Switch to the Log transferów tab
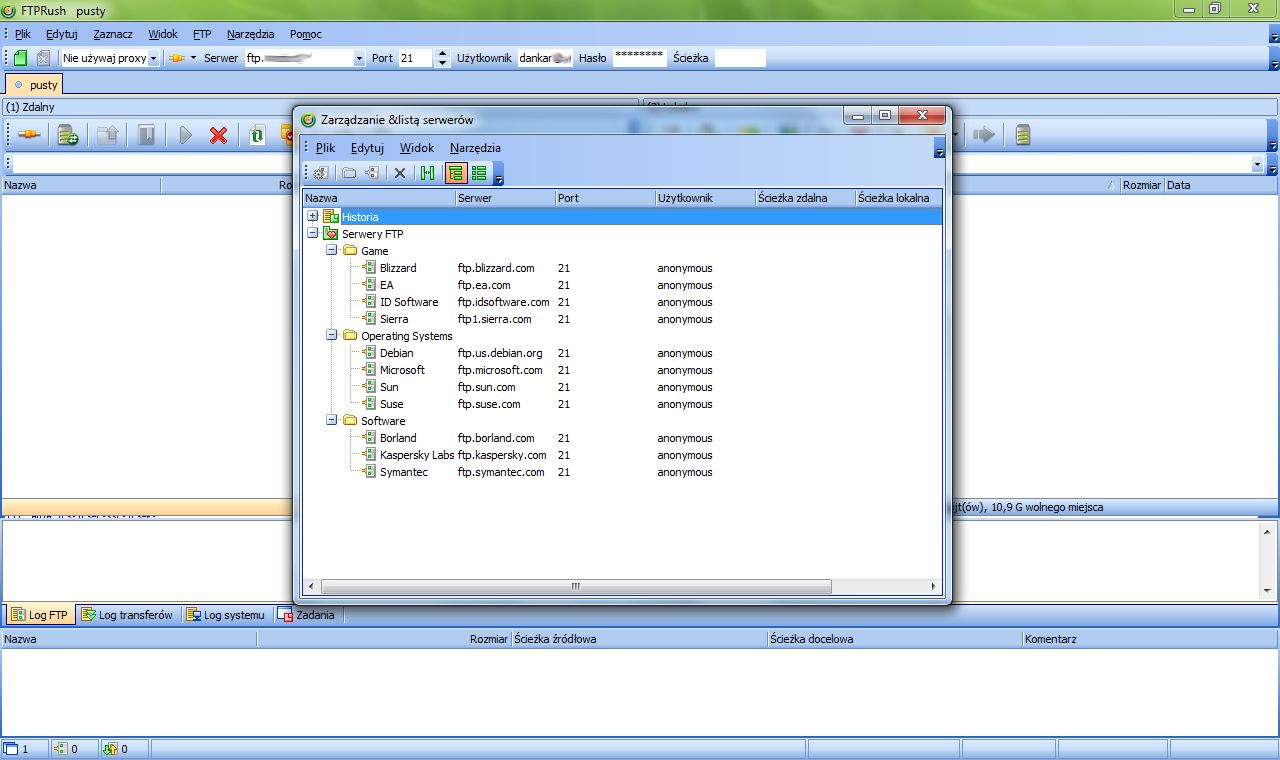The width and height of the screenshot is (1280, 760). [x=127, y=615]
